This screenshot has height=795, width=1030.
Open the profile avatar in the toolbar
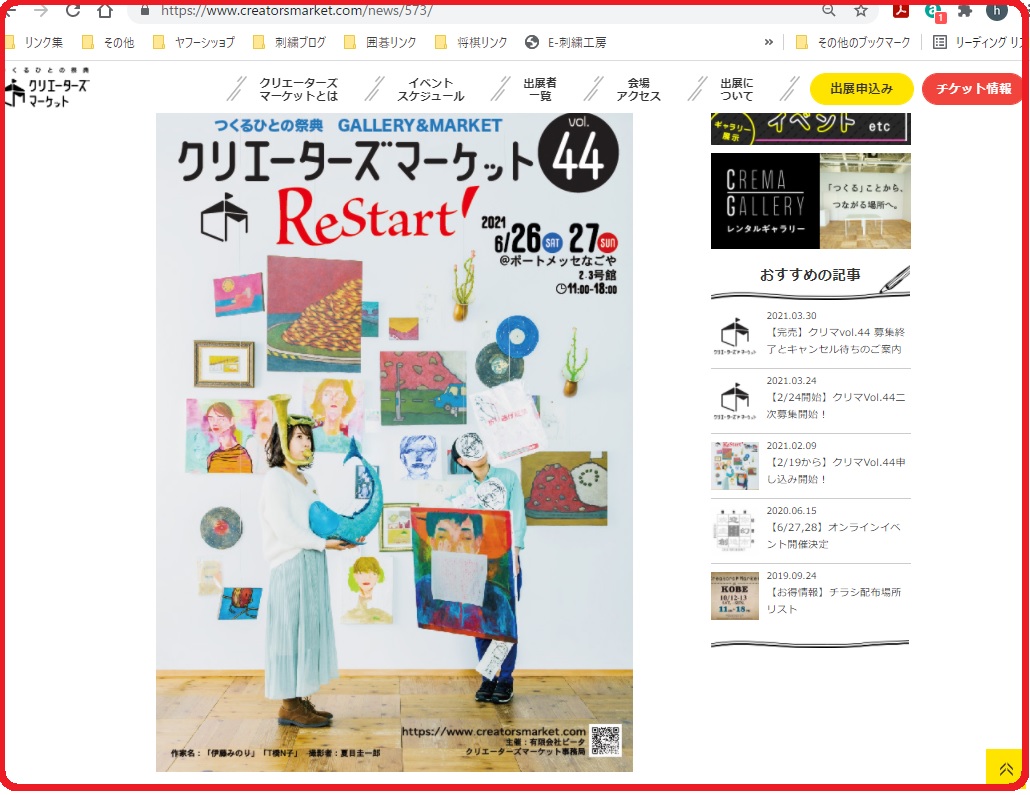click(996, 11)
